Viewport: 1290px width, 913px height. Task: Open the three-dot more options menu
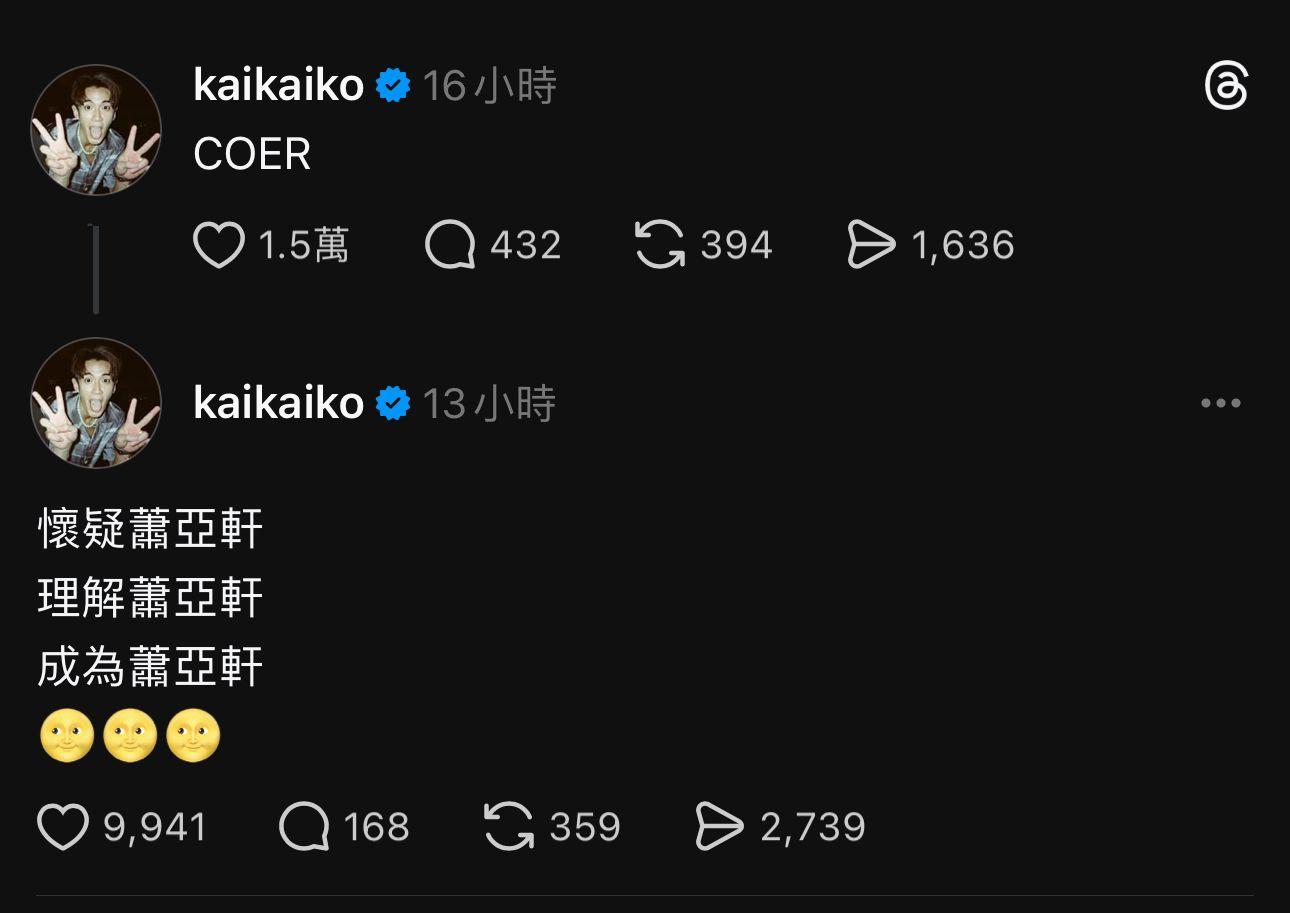(x=1221, y=404)
